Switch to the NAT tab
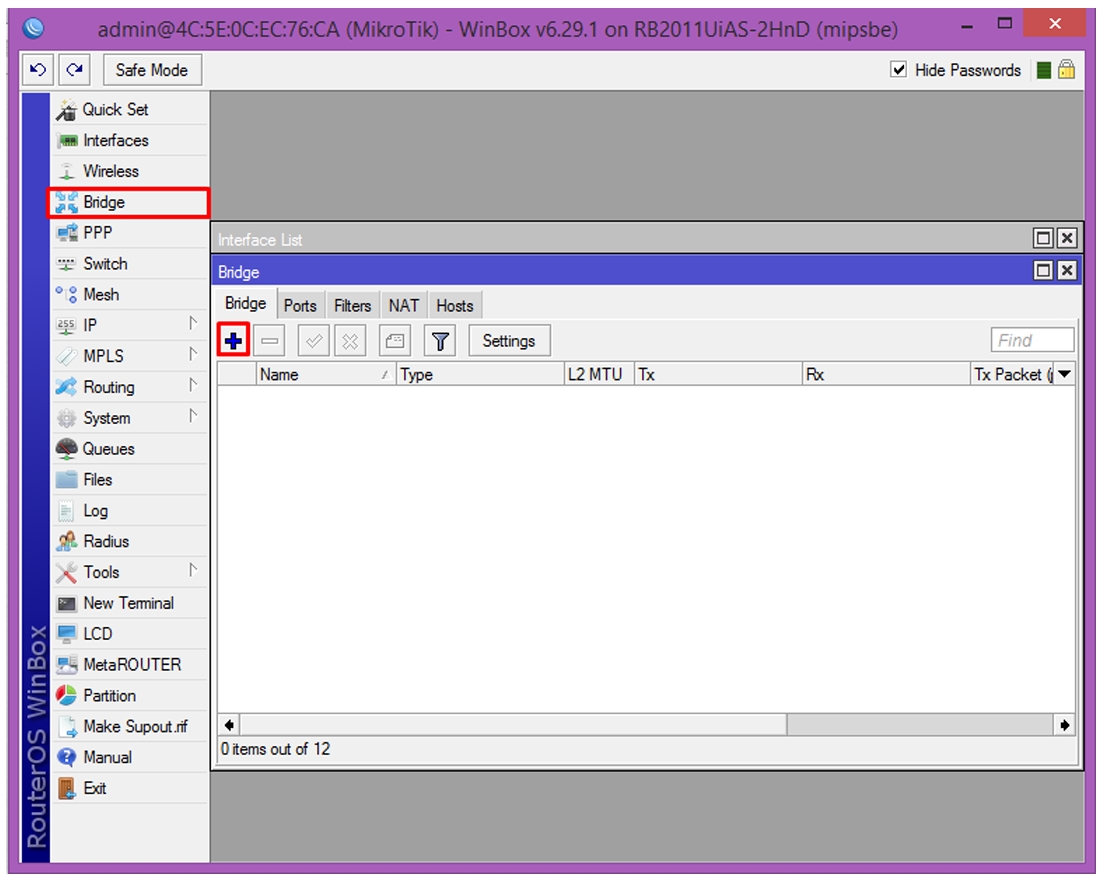This screenshot has height=880, width=1102. click(403, 306)
